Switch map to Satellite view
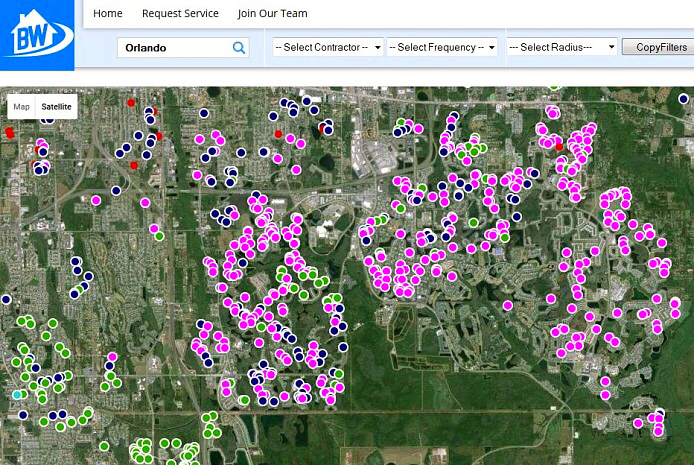 (x=56, y=107)
